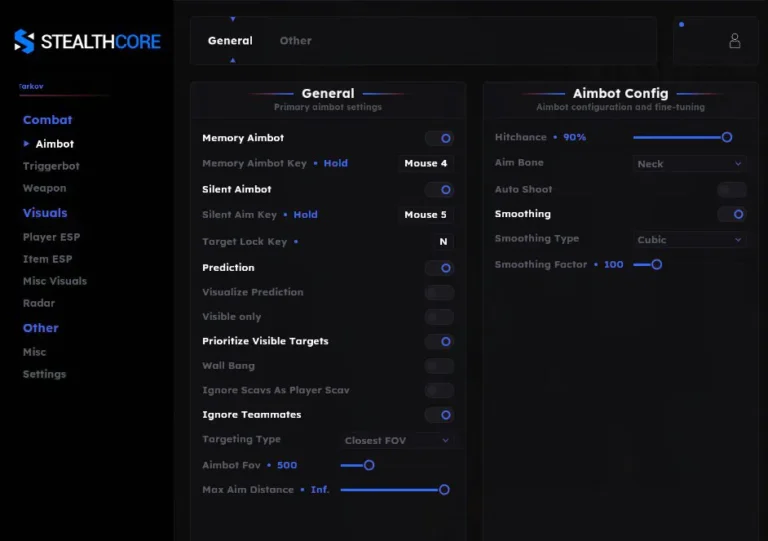The width and height of the screenshot is (768, 541).
Task: Open the user profile icon
Action: [x=735, y=41]
